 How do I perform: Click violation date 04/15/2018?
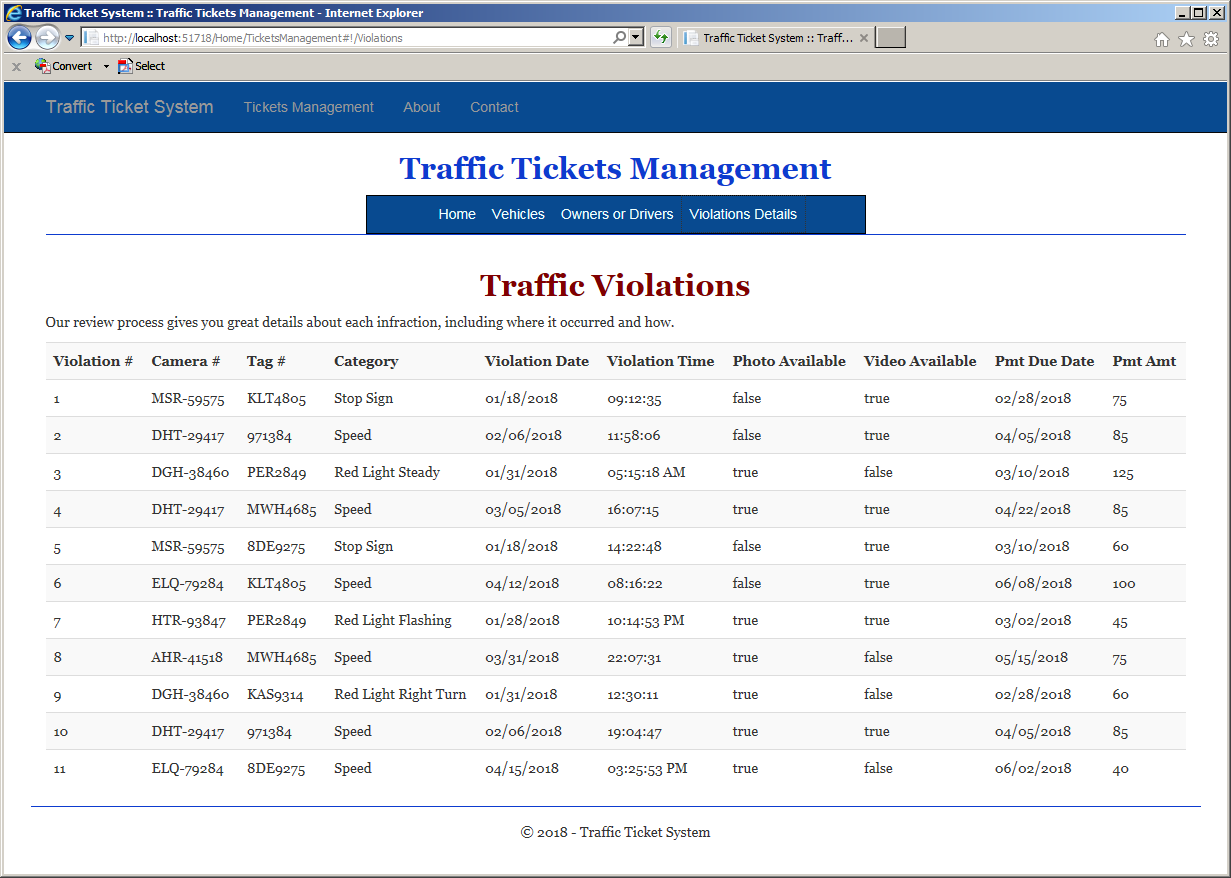coord(522,768)
